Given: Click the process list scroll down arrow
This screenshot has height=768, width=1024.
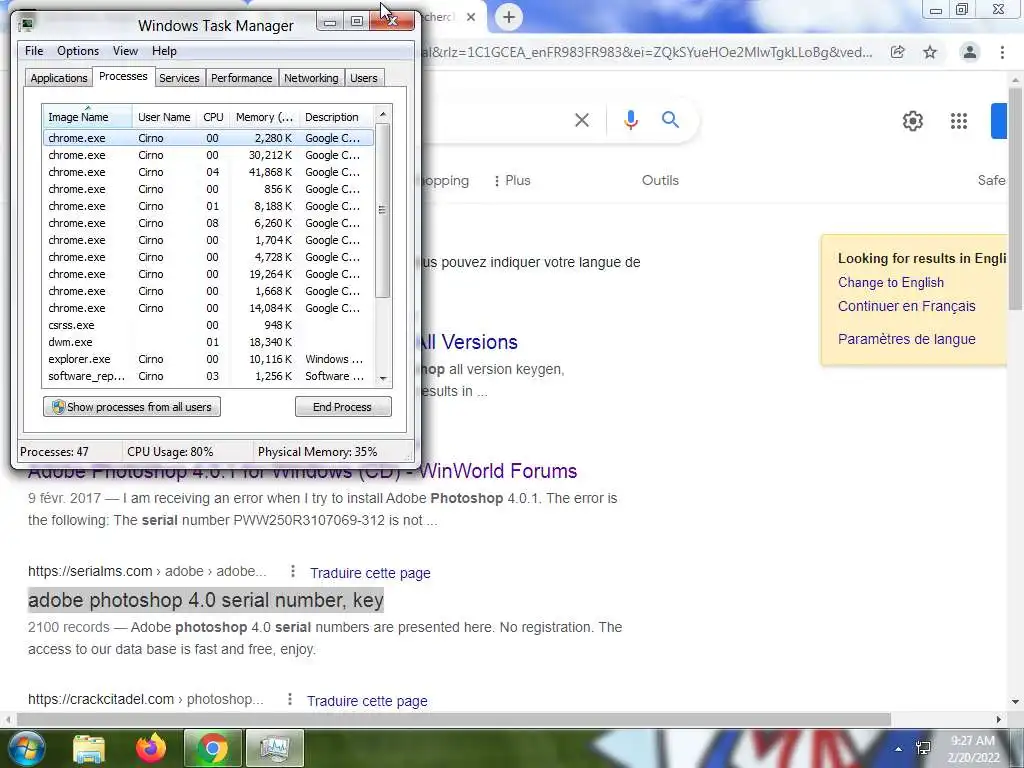Looking at the screenshot, I should 383,379.
